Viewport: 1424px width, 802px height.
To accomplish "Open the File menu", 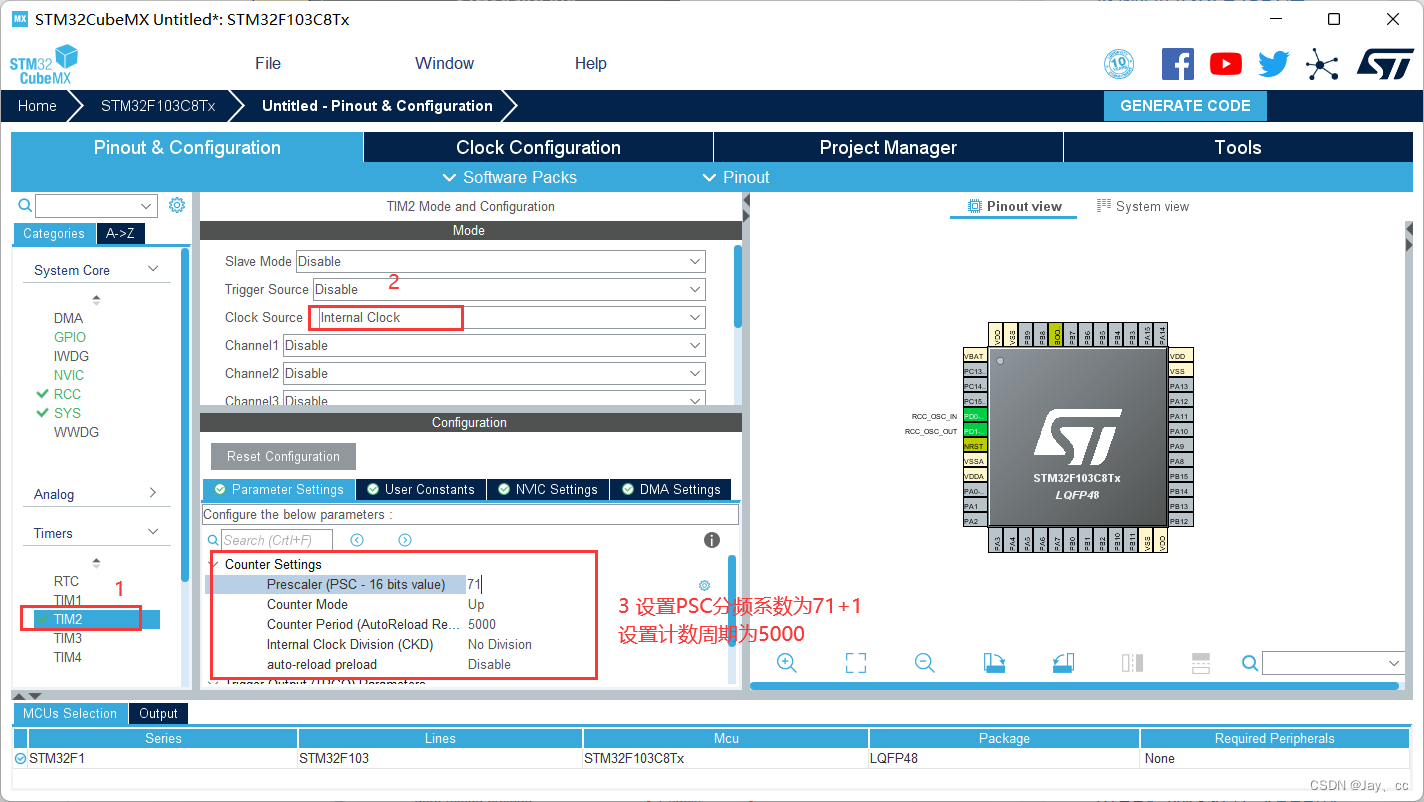I will [x=268, y=63].
